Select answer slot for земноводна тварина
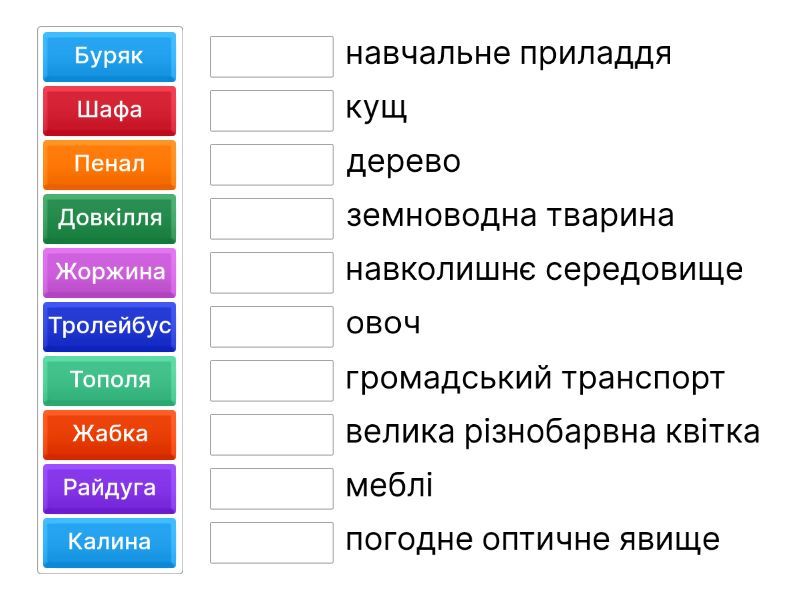 click(x=271, y=218)
